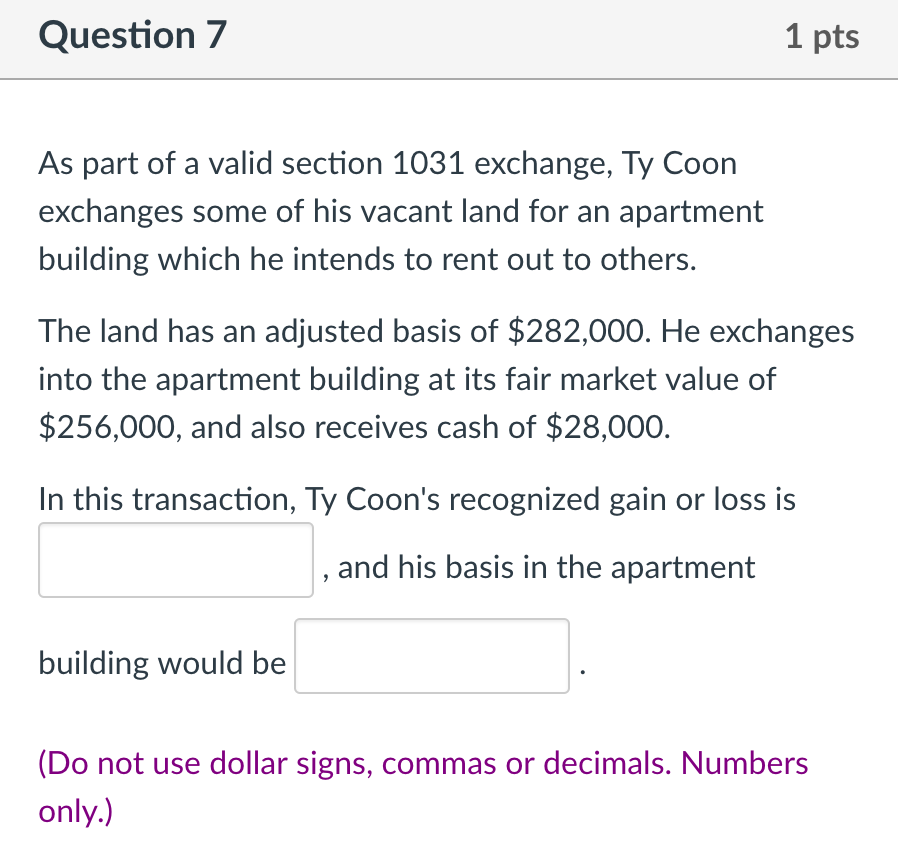898x866 pixels.
Task: Select the Question 7 header
Action: [x=131, y=35]
